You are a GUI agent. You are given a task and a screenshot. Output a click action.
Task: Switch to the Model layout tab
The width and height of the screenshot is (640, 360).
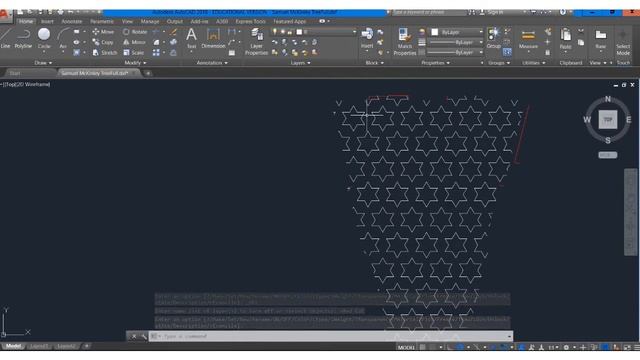(x=13, y=346)
